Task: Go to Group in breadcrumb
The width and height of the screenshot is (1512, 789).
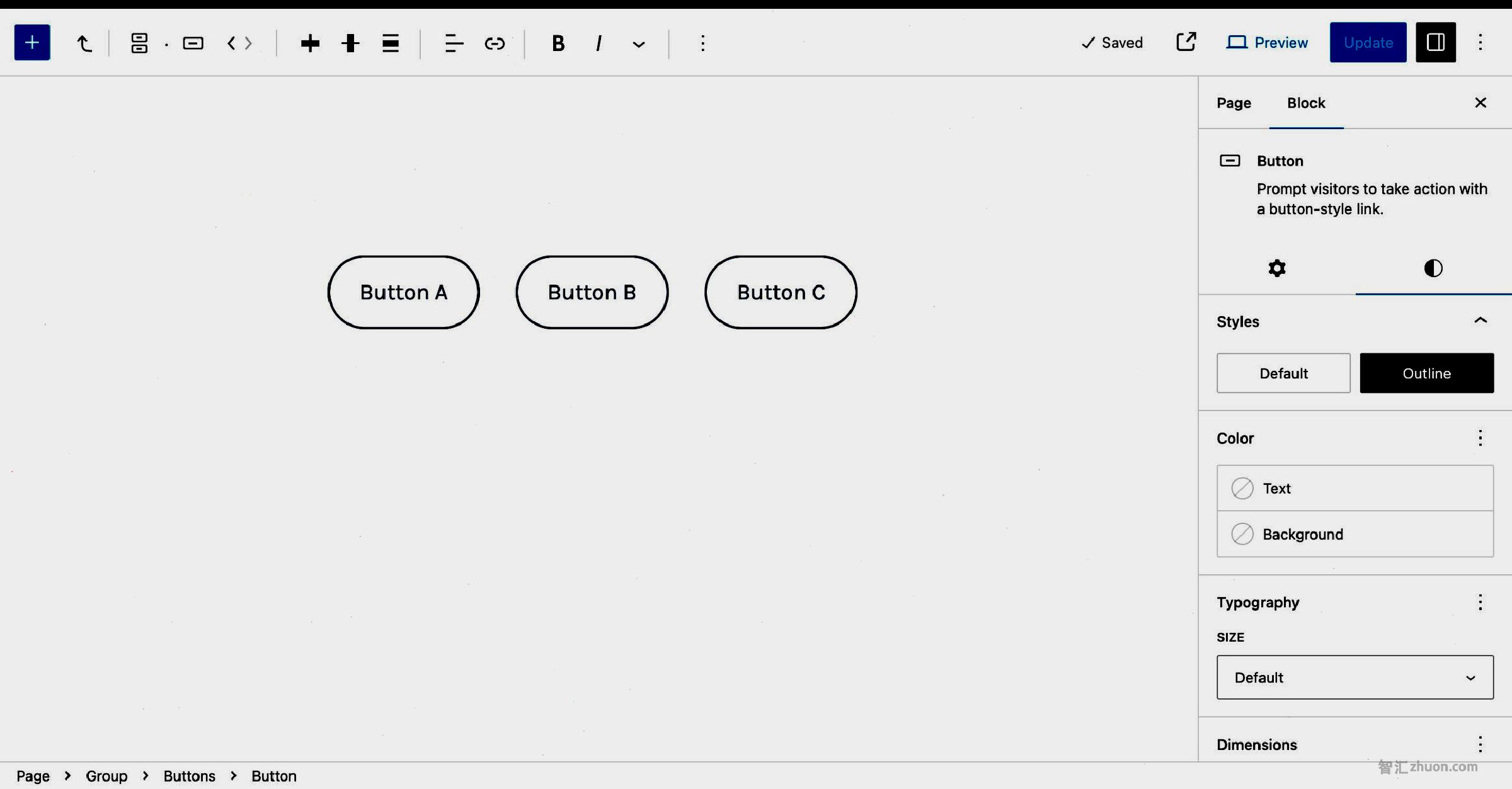Action: (x=106, y=776)
